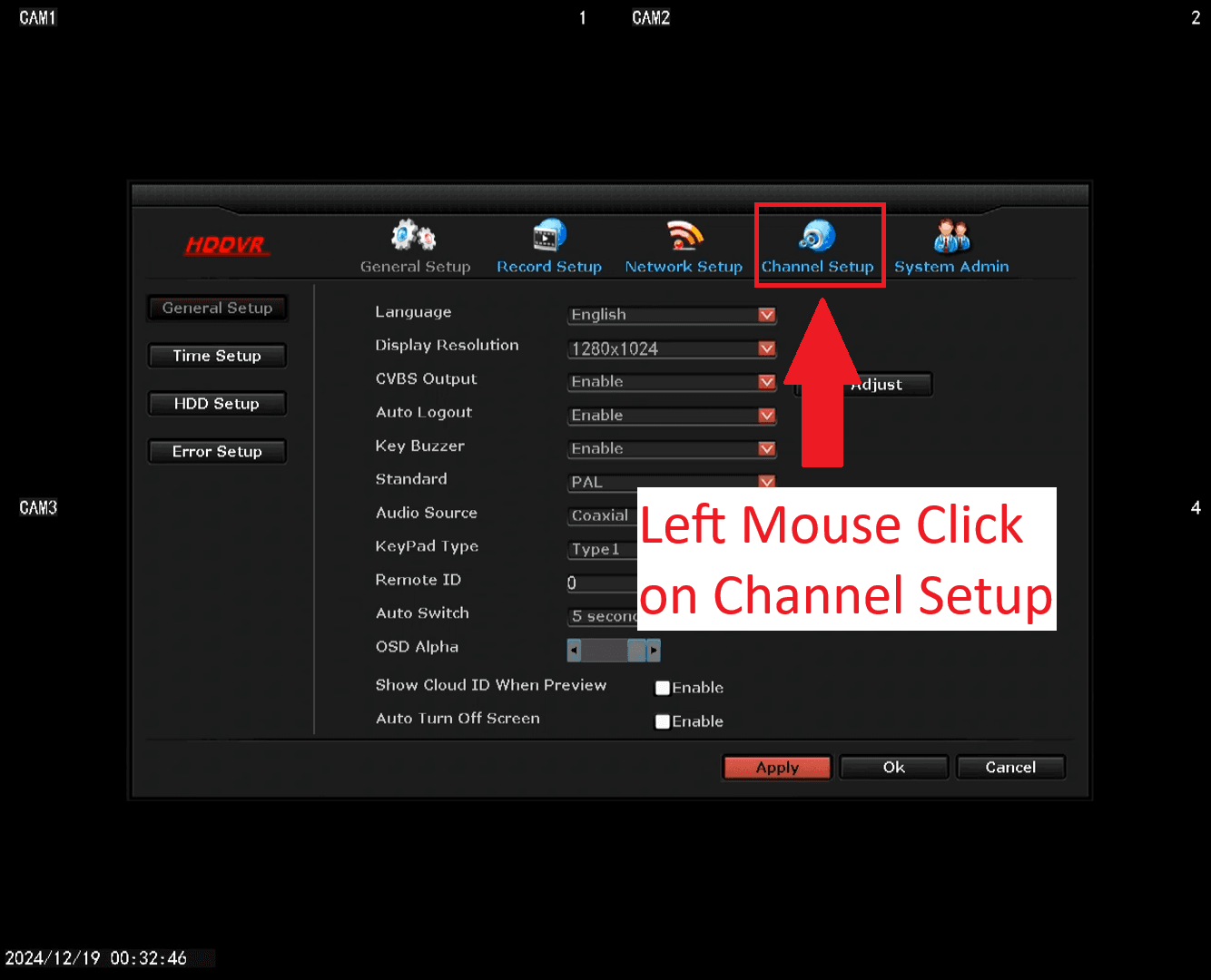This screenshot has width=1211, height=980.
Task: Click the CAM2 channel label
Action: [651, 18]
